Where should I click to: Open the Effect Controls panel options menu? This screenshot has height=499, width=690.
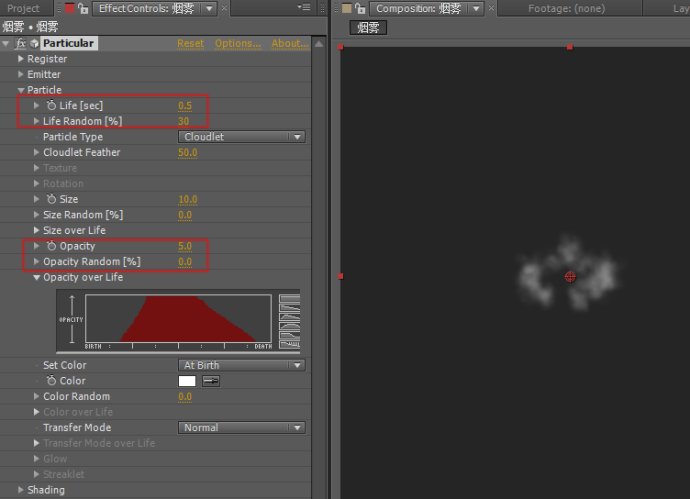(x=305, y=8)
